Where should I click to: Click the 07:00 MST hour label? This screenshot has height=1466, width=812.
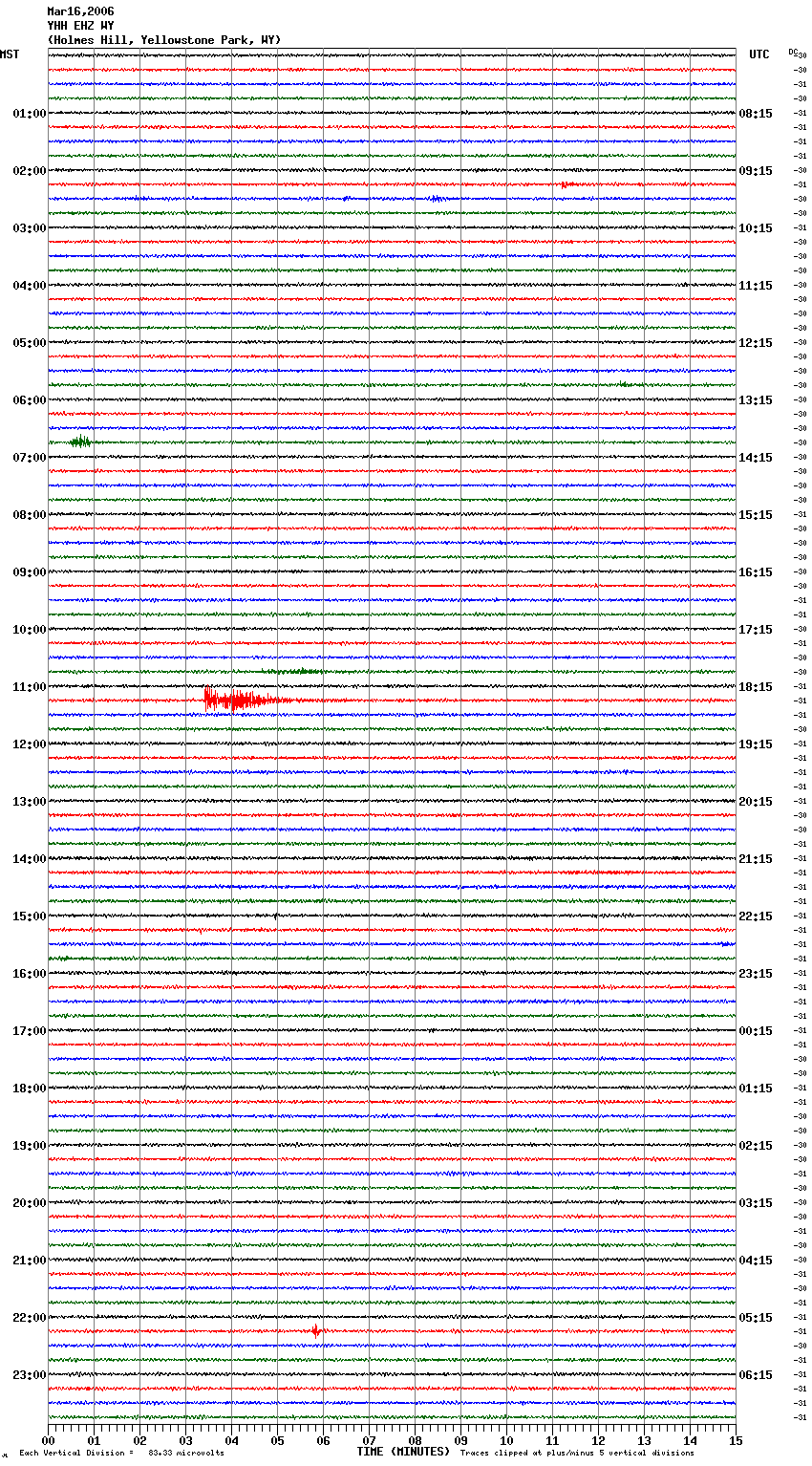(30, 458)
